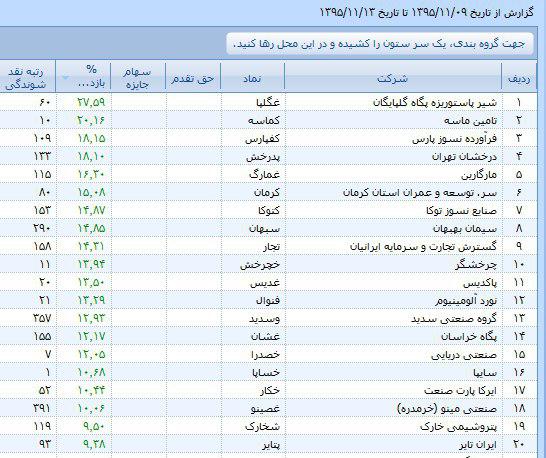Select company تامین ماسه
The image size is (546, 458).
(x=471, y=120)
